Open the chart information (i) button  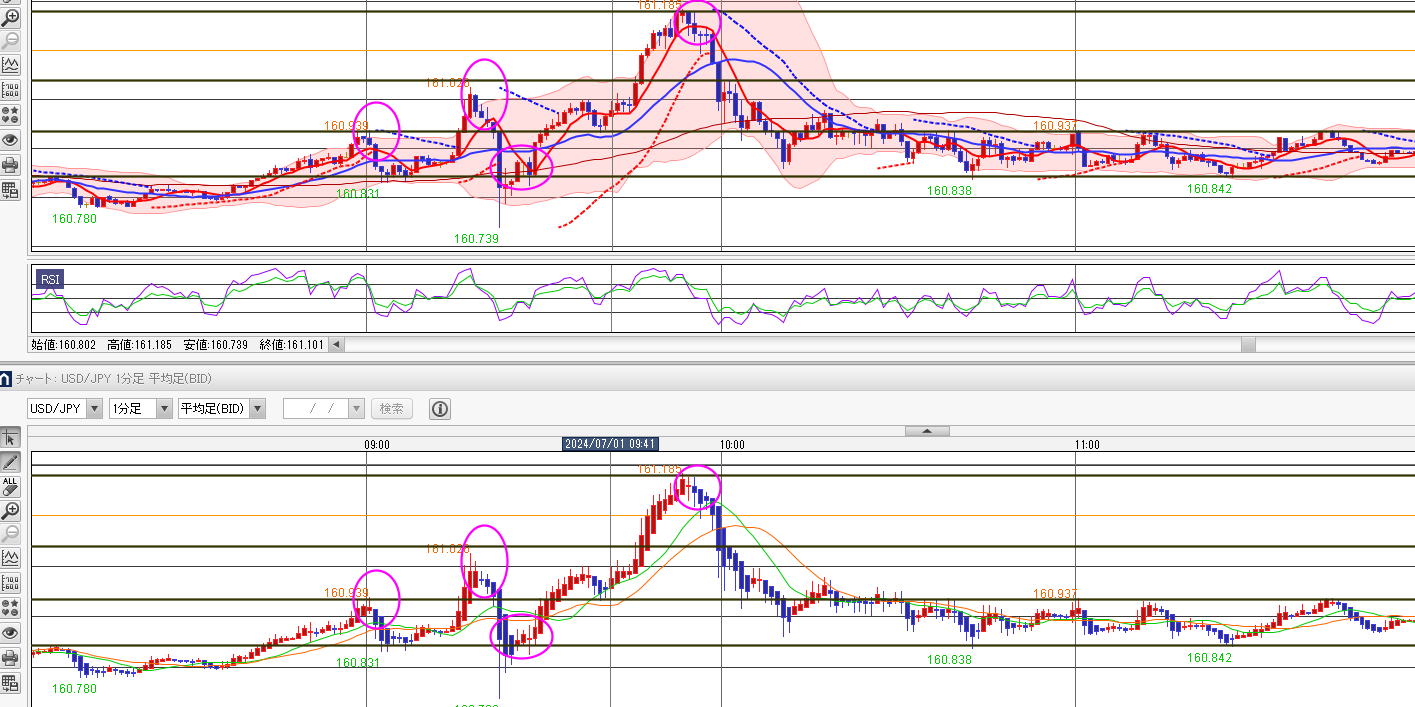[439, 408]
